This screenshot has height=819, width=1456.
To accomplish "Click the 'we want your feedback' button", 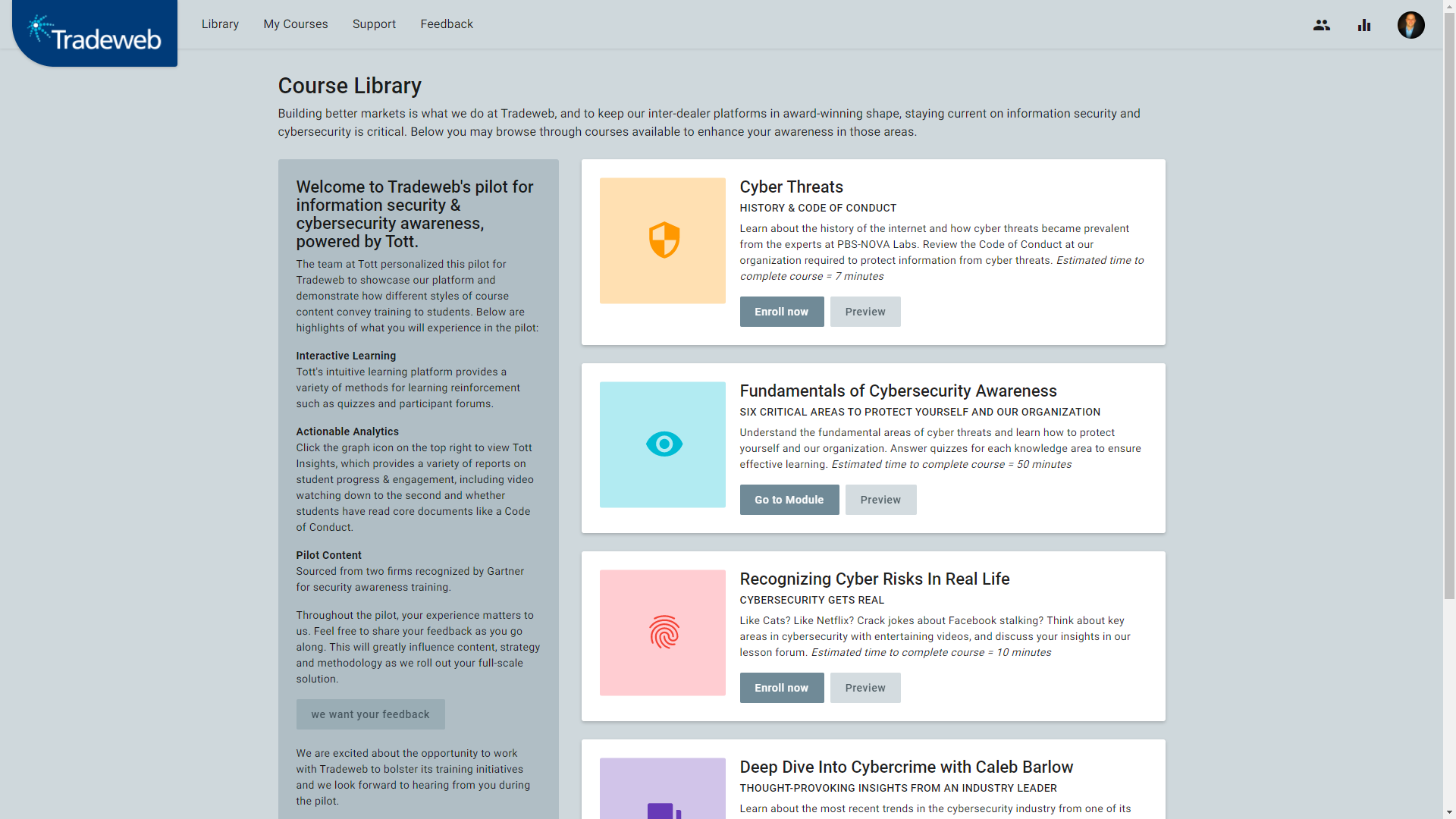I will tap(370, 714).
